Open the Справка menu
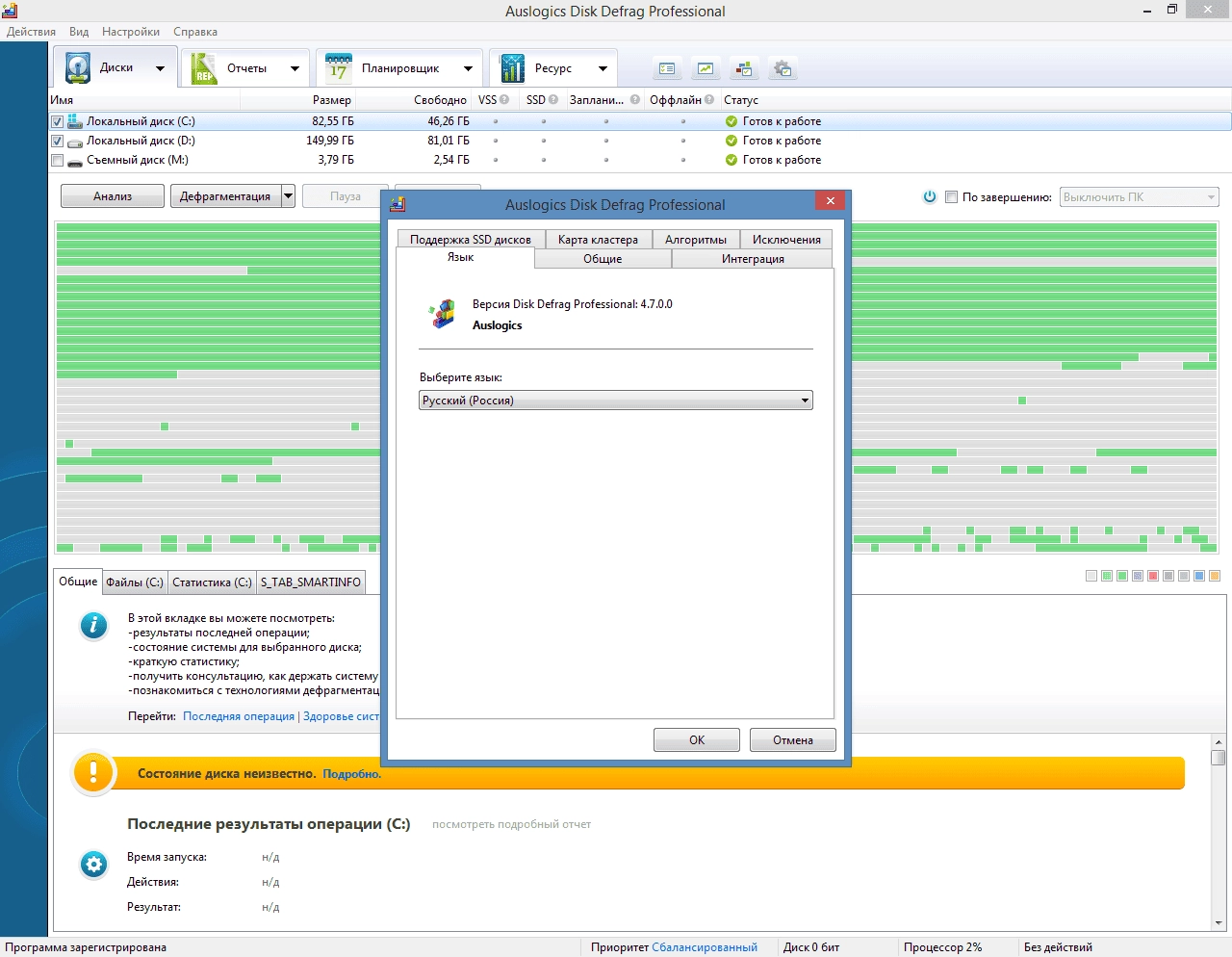1232x957 pixels. pos(195,32)
